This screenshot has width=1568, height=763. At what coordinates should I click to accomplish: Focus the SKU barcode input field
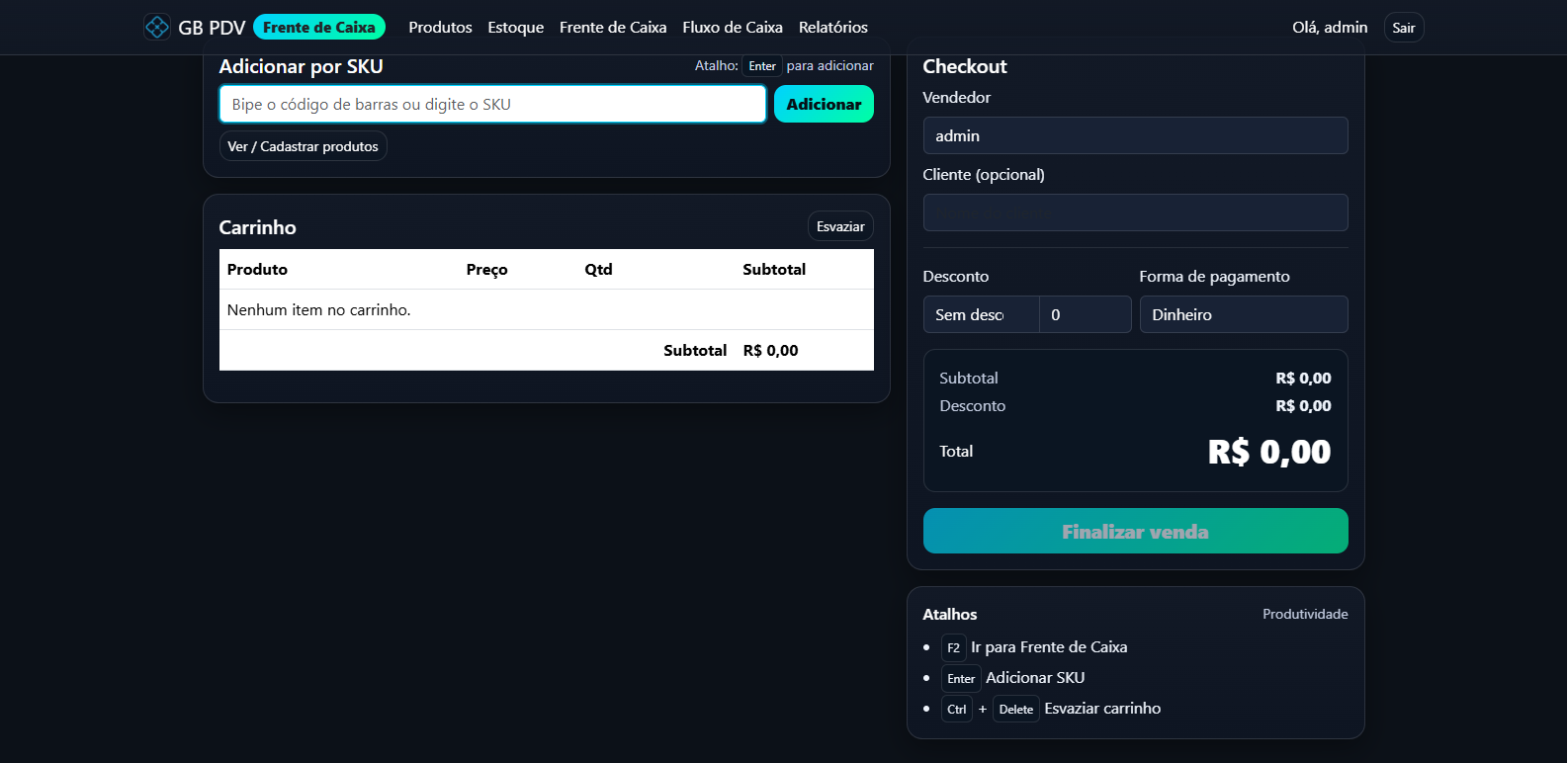tap(491, 104)
